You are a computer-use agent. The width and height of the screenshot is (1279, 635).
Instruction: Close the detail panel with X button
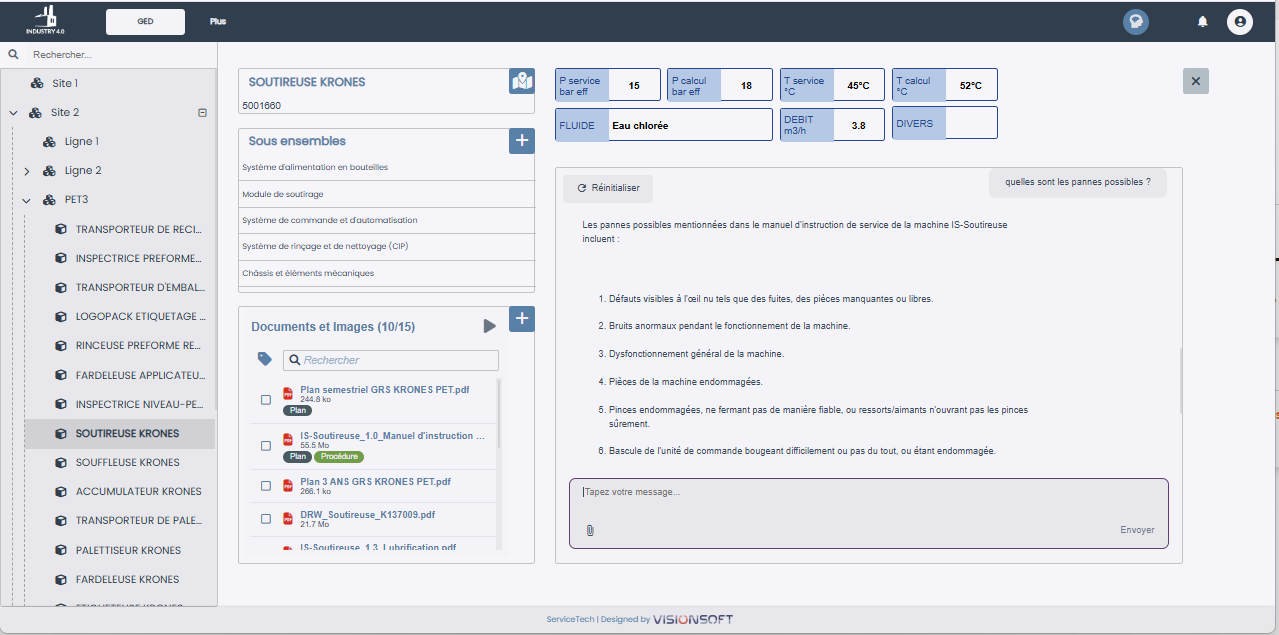point(1196,81)
